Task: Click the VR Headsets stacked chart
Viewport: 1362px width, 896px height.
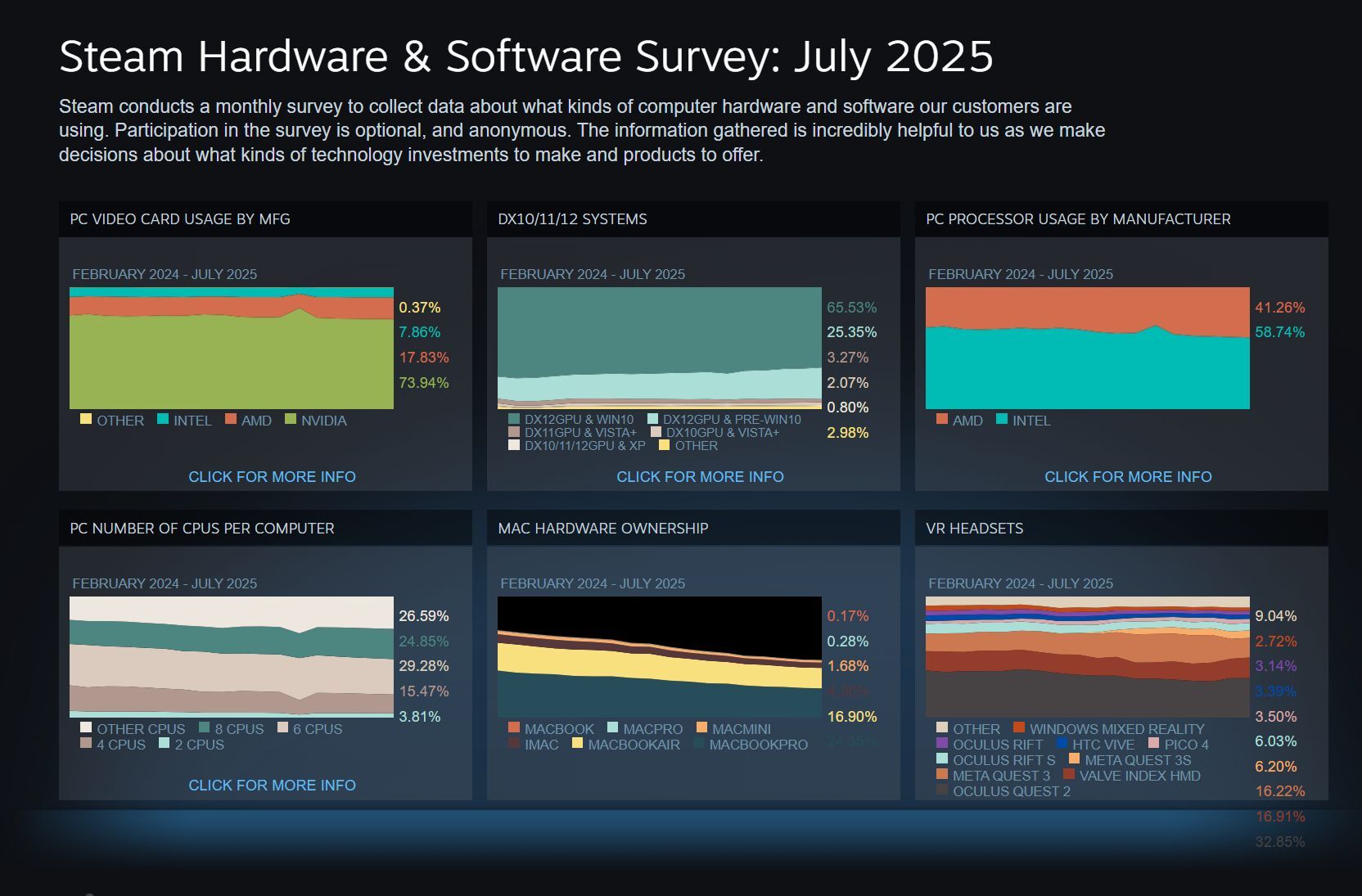Action: pyautogui.click(x=1087, y=657)
